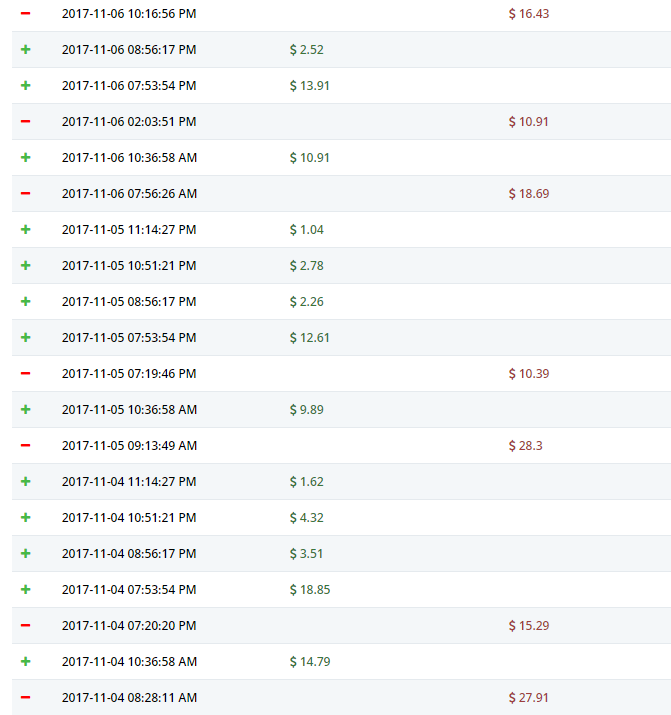The height and width of the screenshot is (715, 671).
Task: Click the green amount $ 18.85
Action: tap(310, 590)
